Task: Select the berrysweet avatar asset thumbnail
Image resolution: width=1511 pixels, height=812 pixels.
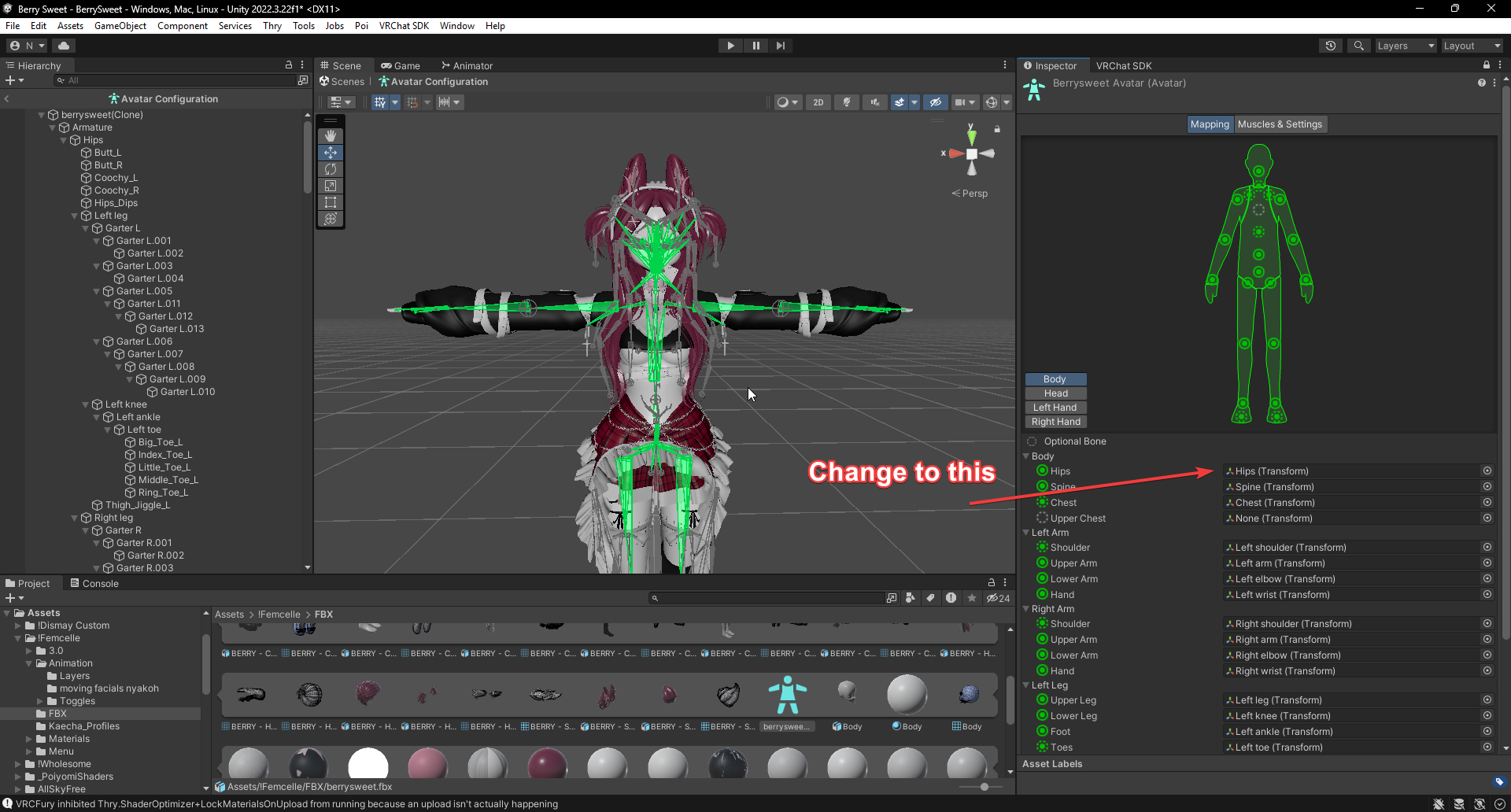Action: [x=787, y=695]
